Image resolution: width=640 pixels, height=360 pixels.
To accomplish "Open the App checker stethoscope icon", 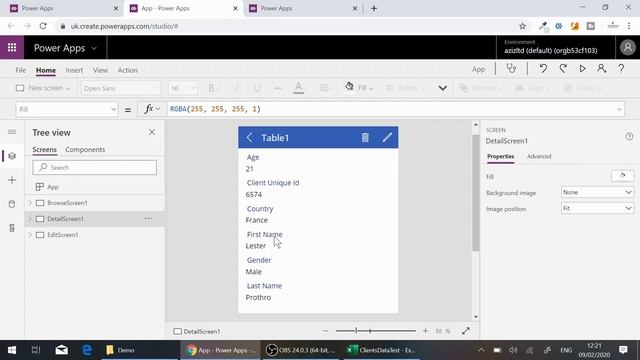I will pyautogui.click(x=511, y=69).
